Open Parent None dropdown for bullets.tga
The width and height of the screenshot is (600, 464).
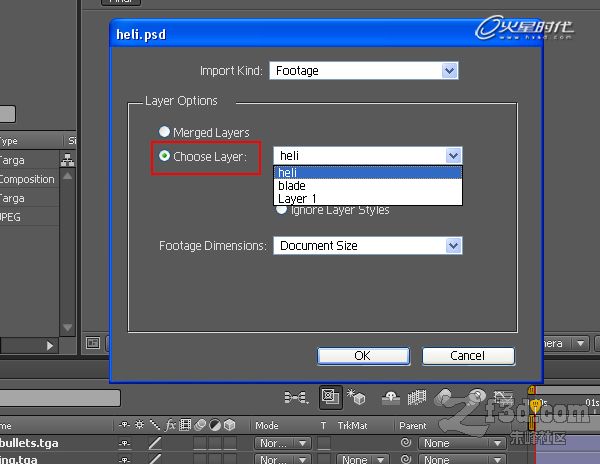(462, 443)
